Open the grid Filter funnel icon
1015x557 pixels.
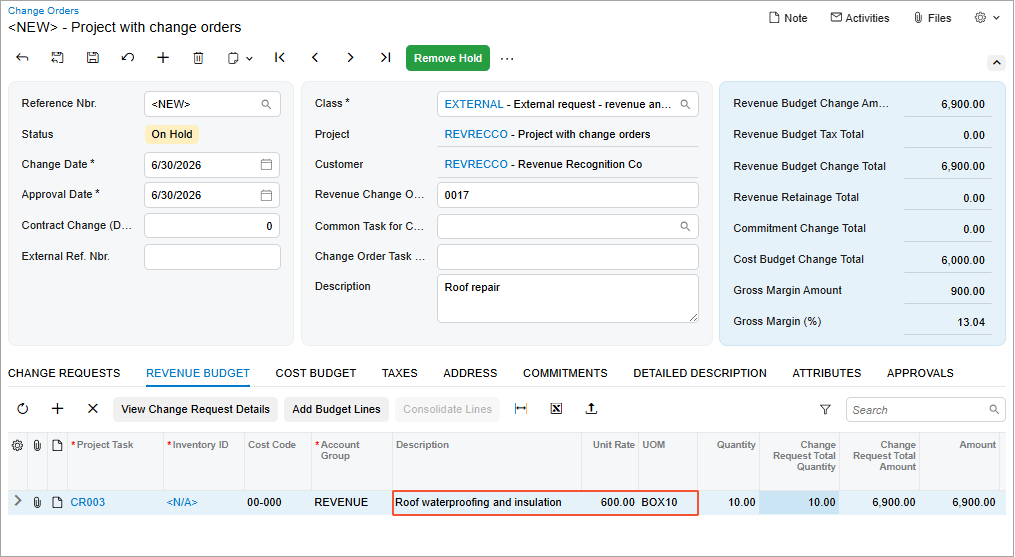tap(825, 409)
